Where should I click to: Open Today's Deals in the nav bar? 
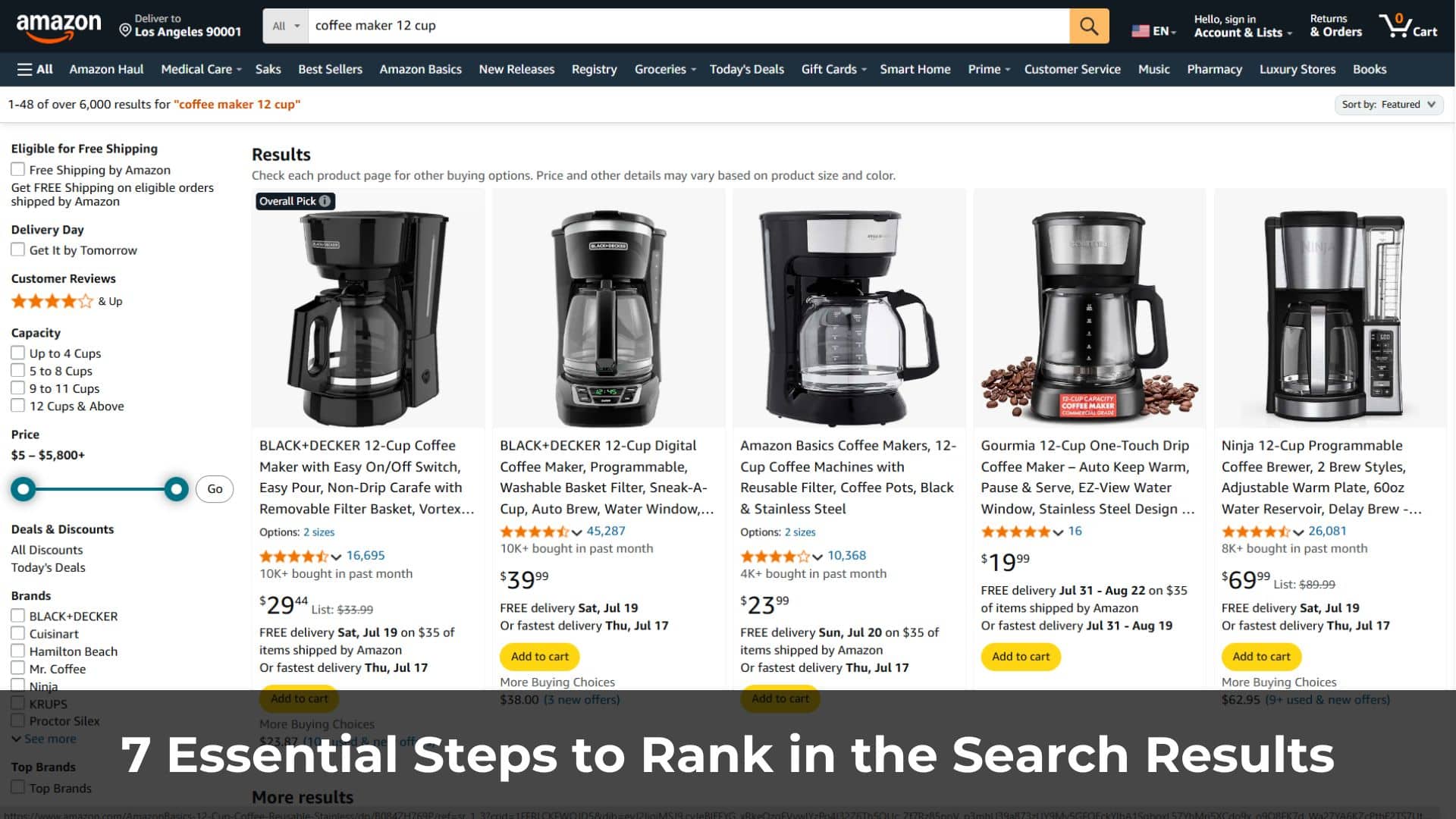click(x=746, y=69)
